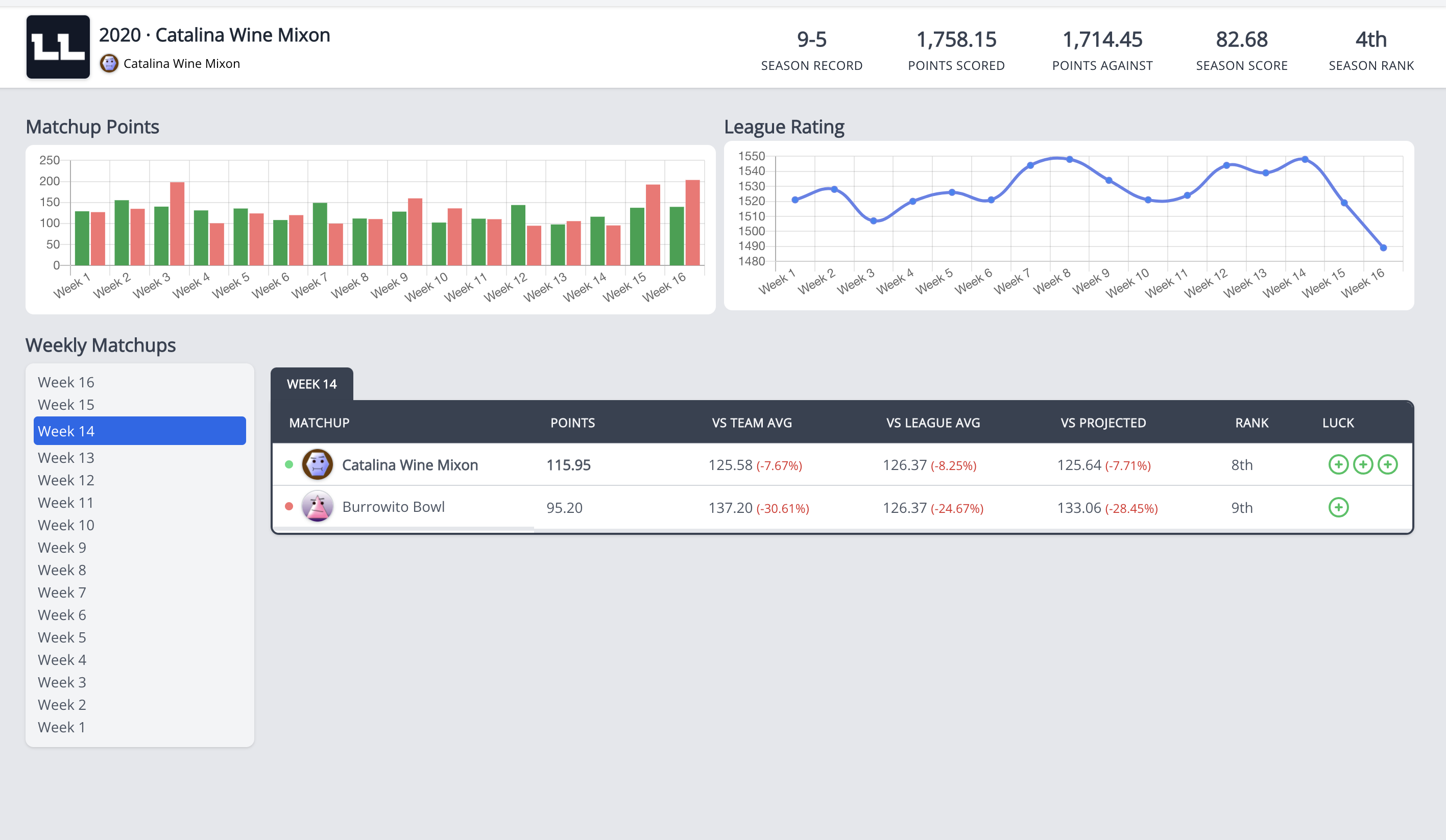Click third luck plus icon for Catalina Wine Mixon
Screen dimensions: 1446x840
click(x=1387, y=464)
